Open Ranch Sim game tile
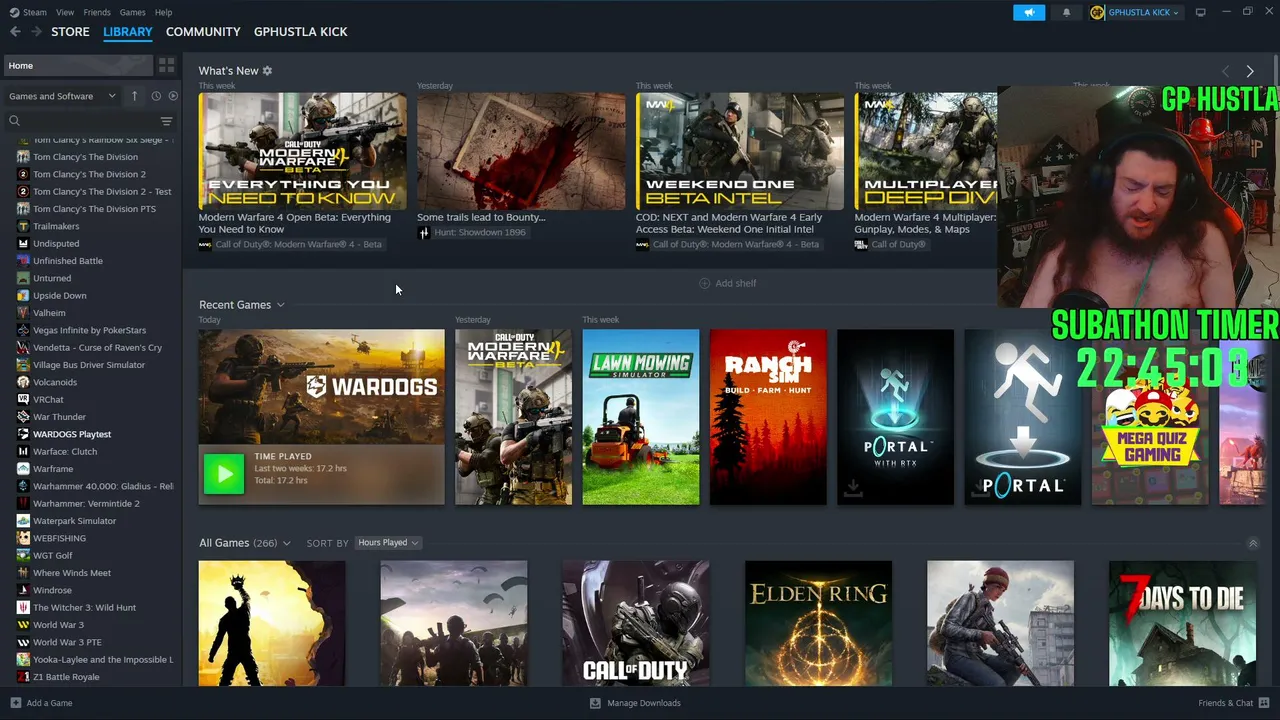The height and width of the screenshot is (720, 1280). pos(768,417)
